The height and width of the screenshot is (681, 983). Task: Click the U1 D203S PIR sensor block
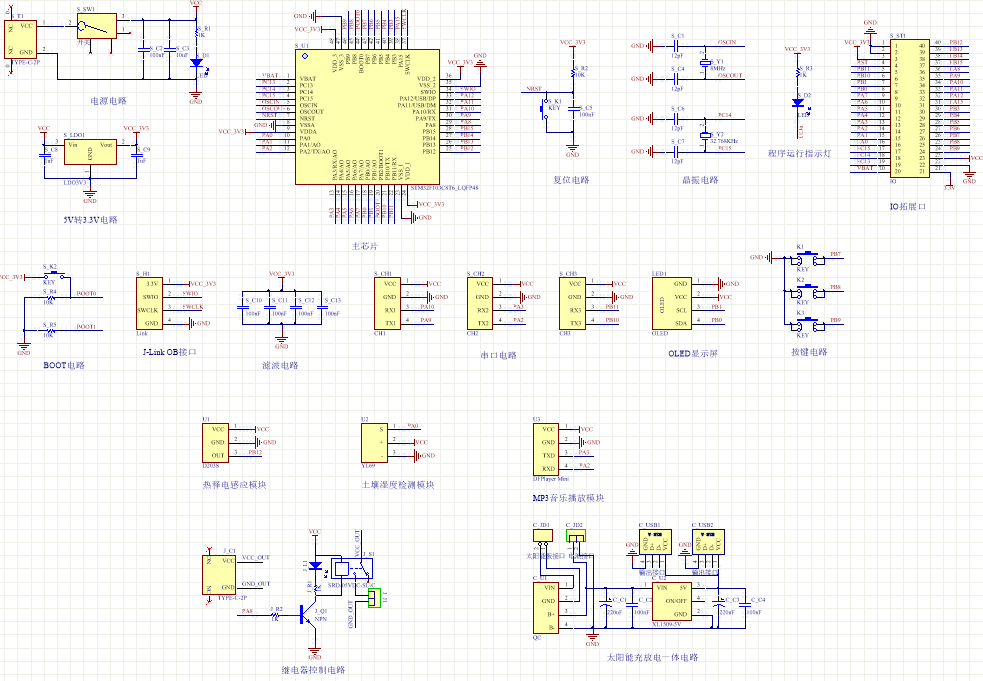(x=216, y=443)
